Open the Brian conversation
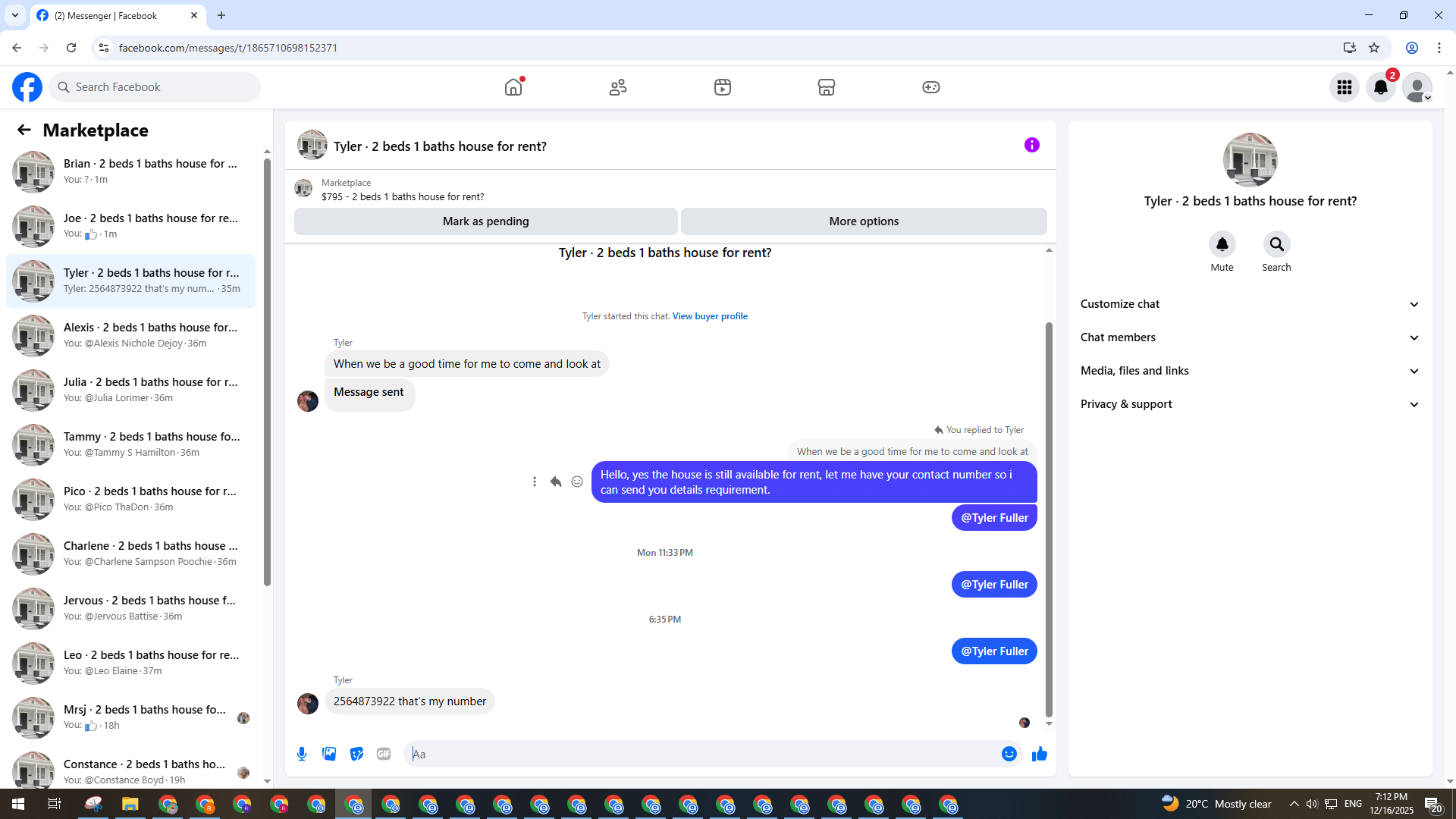Image resolution: width=1456 pixels, height=819 pixels. point(130,171)
